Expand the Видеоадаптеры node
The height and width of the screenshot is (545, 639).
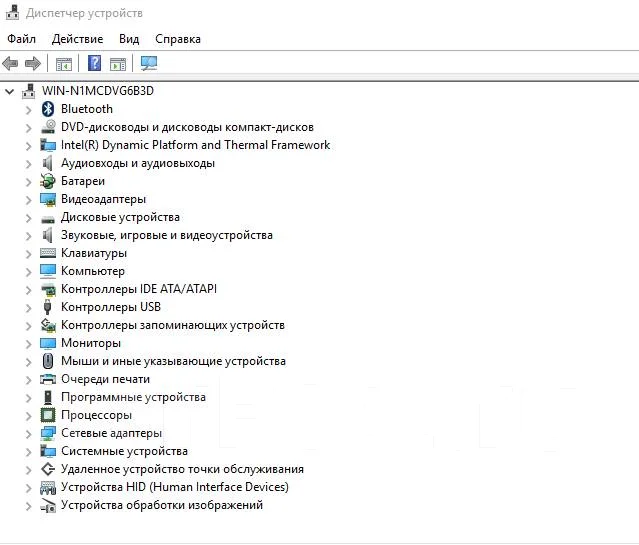point(28,200)
